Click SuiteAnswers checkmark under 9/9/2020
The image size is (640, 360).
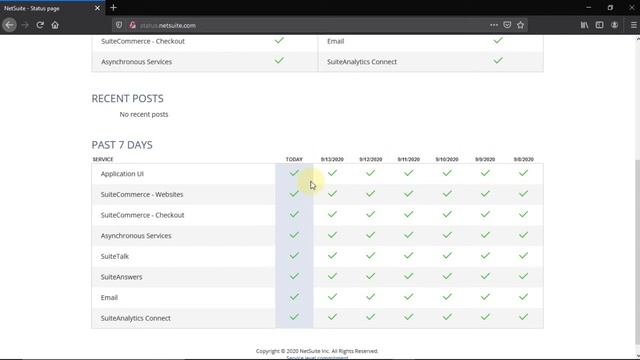click(x=485, y=276)
